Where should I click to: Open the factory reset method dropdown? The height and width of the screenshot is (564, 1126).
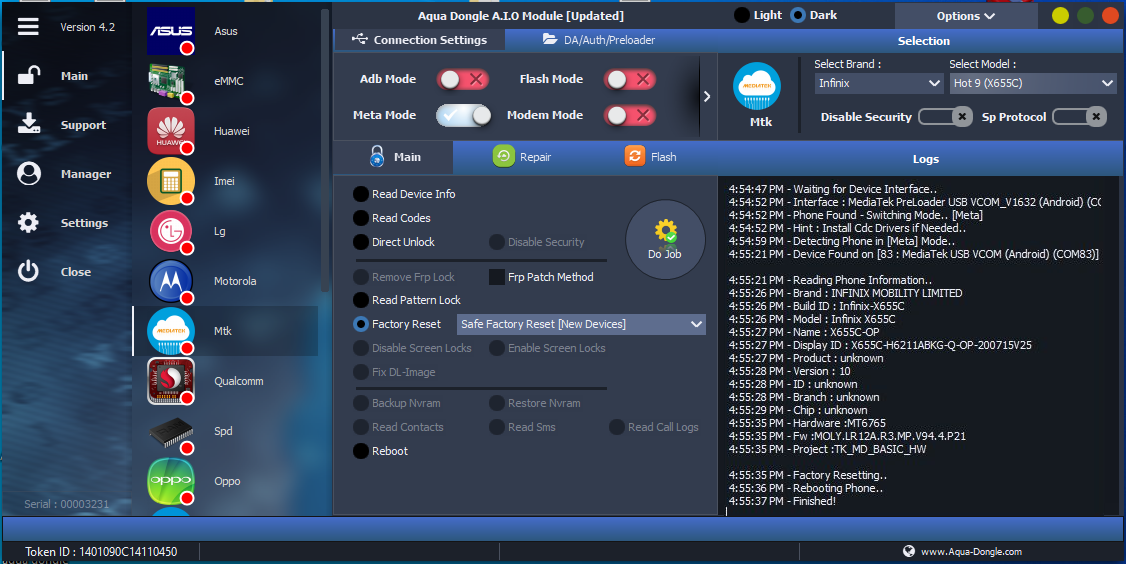coord(581,324)
